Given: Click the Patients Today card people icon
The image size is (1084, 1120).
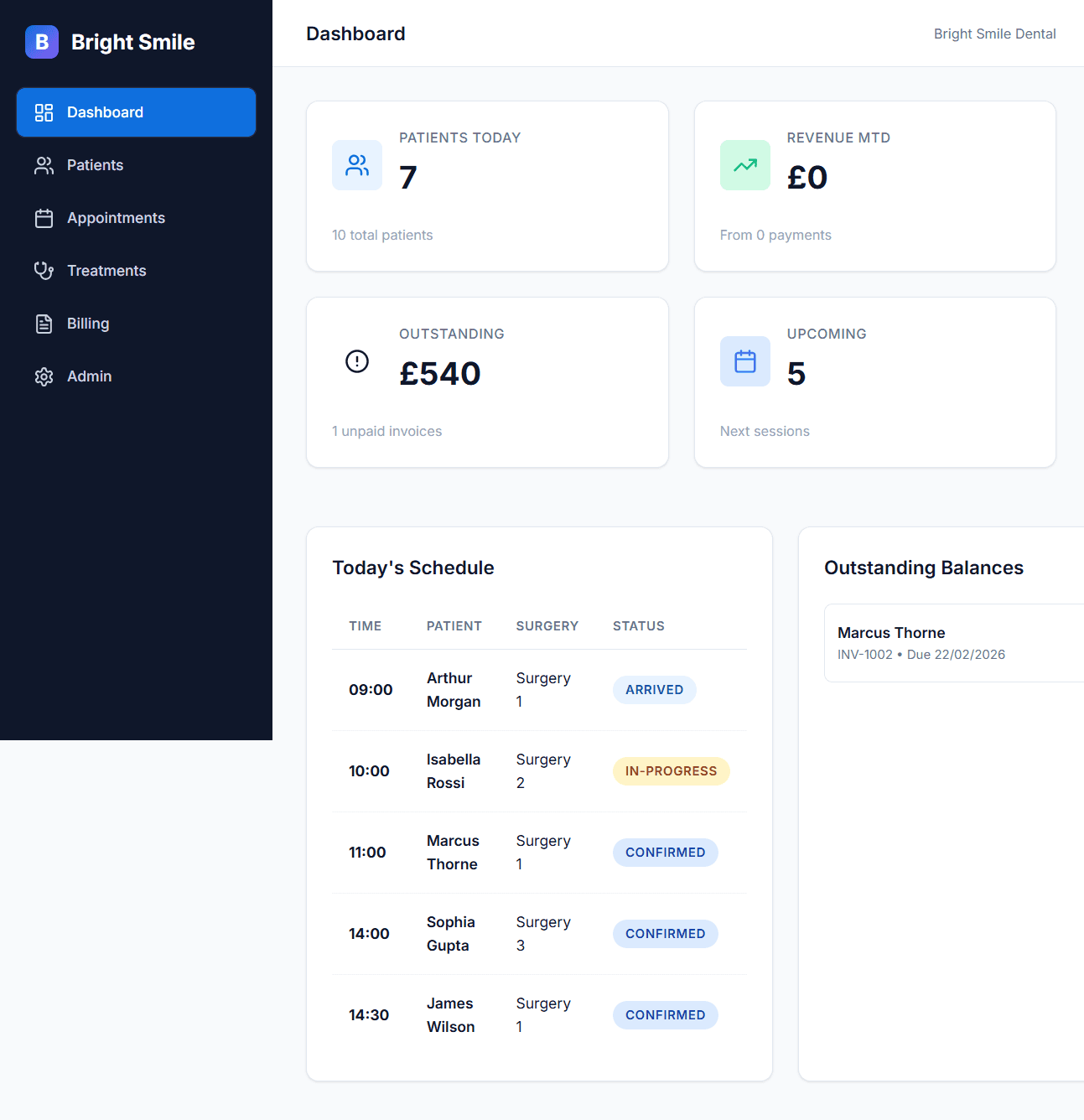Looking at the screenshot, I should tap(357, 165).
